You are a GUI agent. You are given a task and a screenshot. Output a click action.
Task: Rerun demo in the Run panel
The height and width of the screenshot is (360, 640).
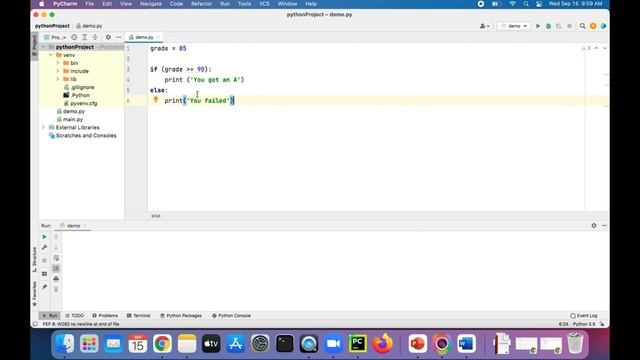(x=44, y=237)
